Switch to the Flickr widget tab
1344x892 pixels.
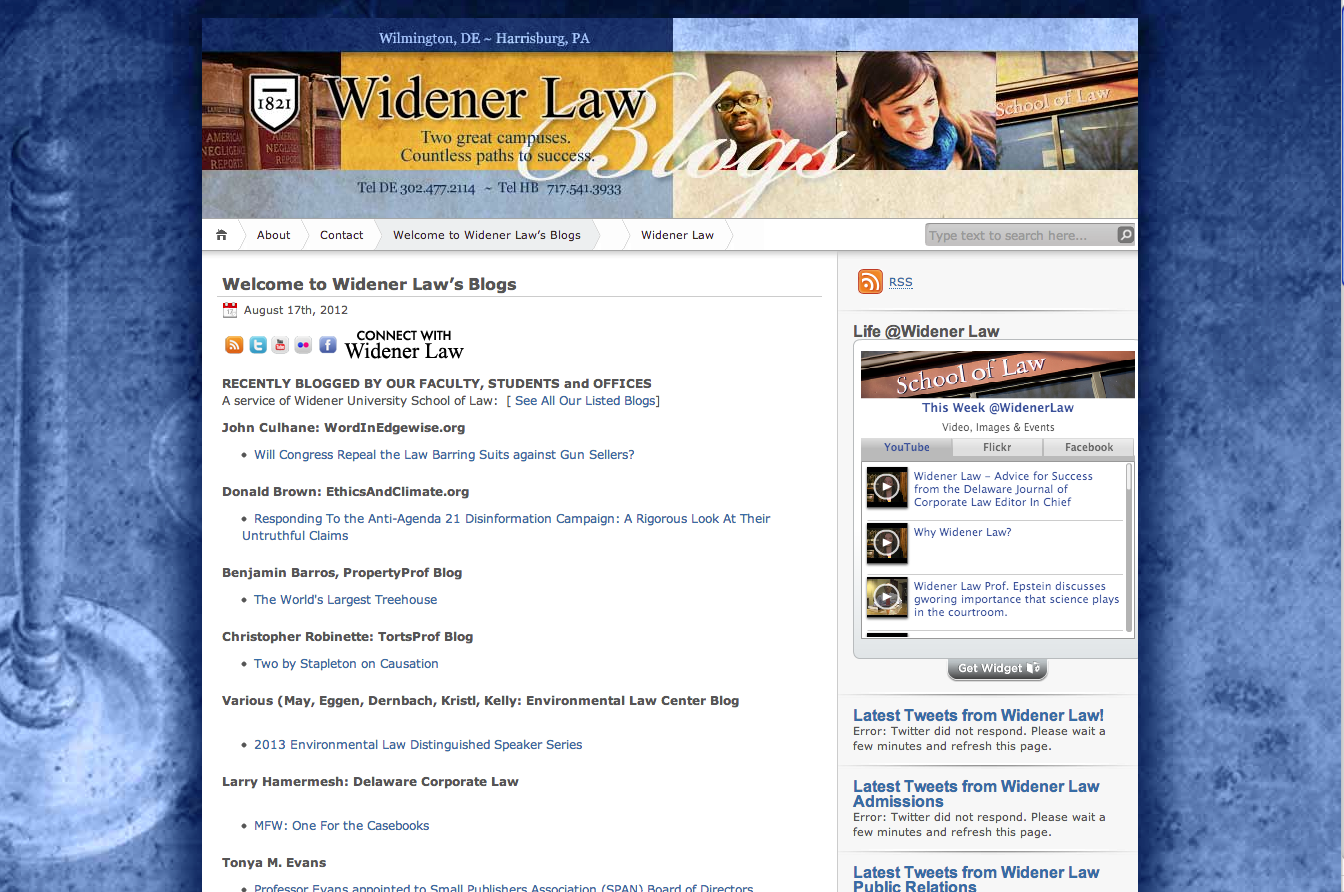point(997,447)
